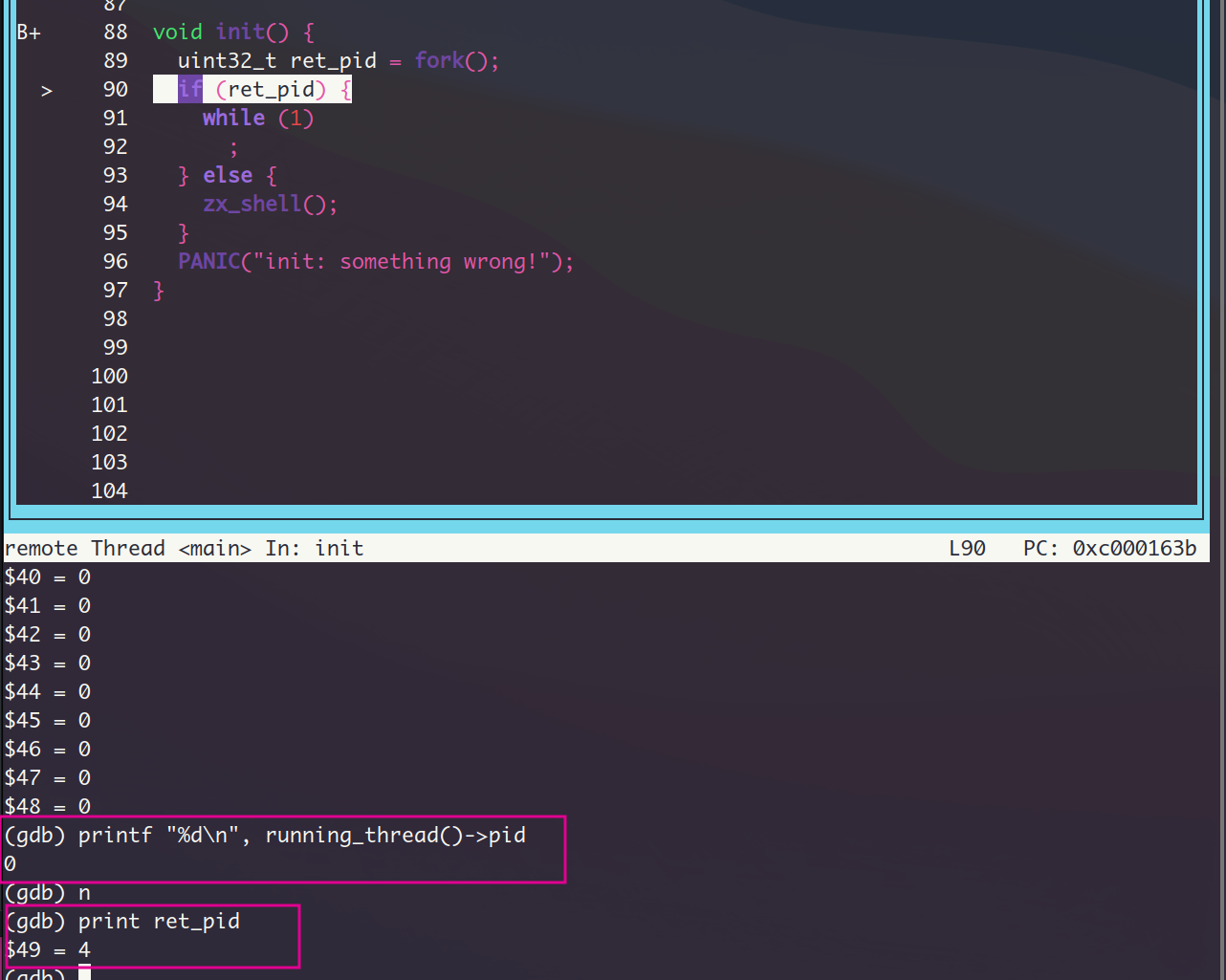Viewport: 1226px width, 980px height.
Task: Click 'remote Thread <main>' in status line
Action: point(128,549)
